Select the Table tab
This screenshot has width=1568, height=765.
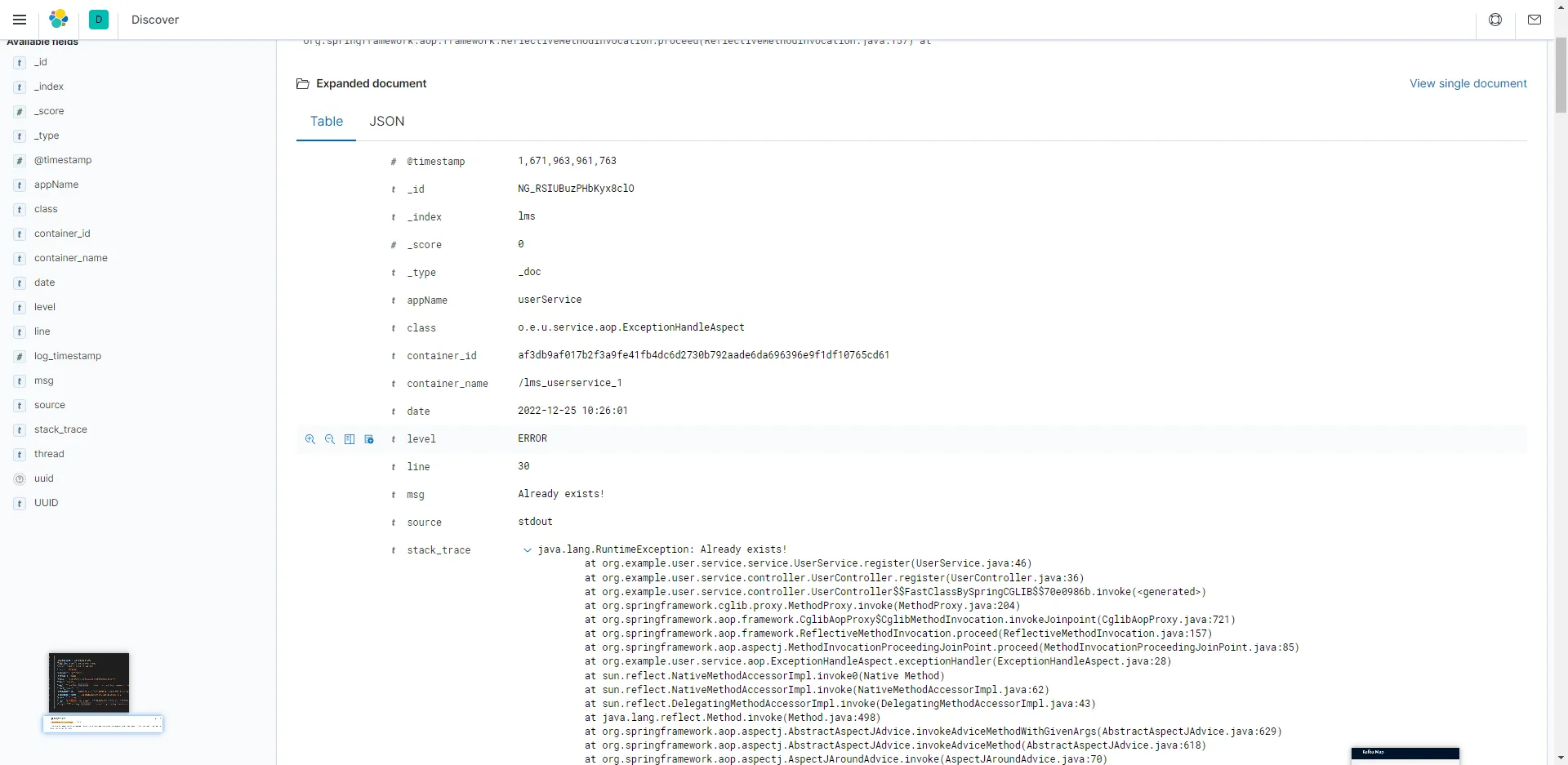(x=326, y=121)
